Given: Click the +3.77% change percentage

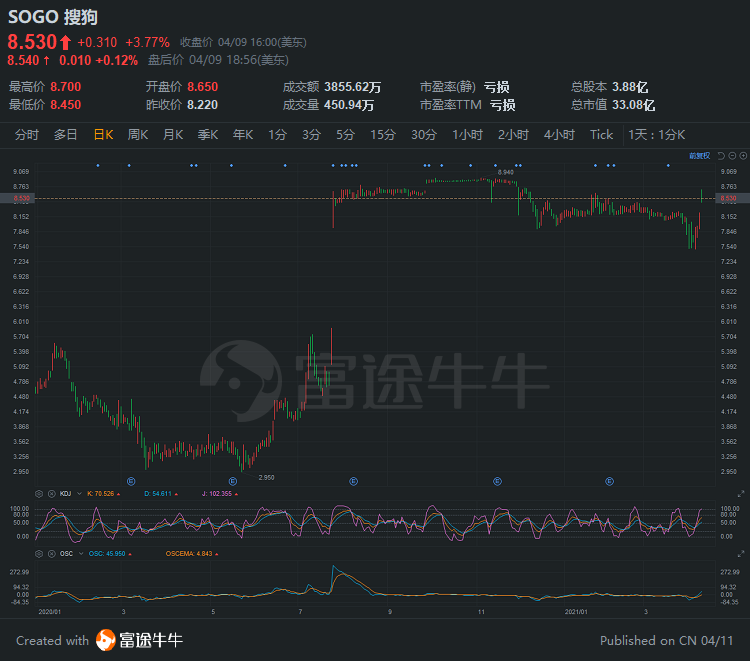Looking at the screenshot, I should pyautogui.click(x=147, y=43).
